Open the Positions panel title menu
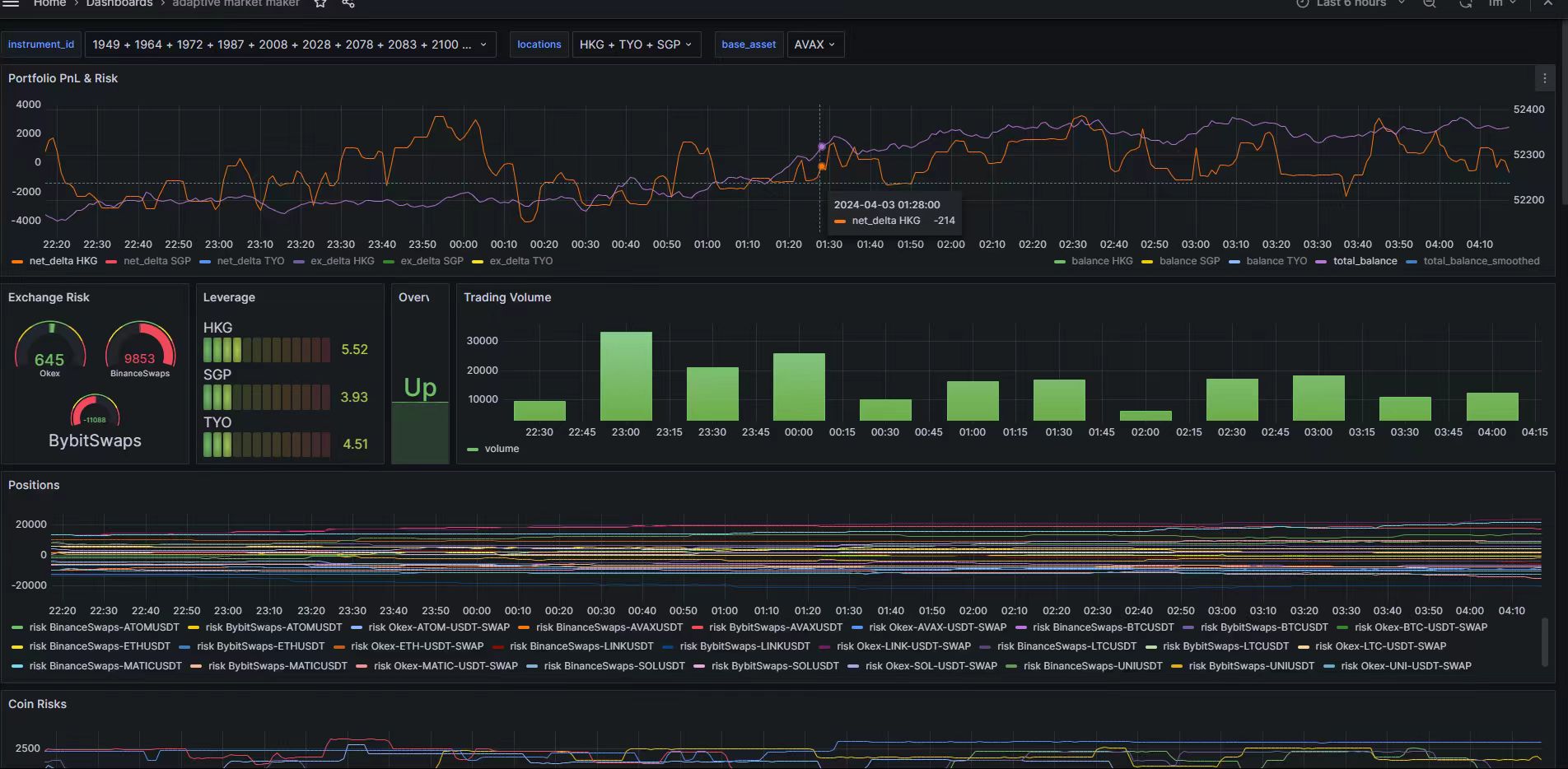This screenshot has height=769, width=1568. pyautogui.click(x=34, y=485)
